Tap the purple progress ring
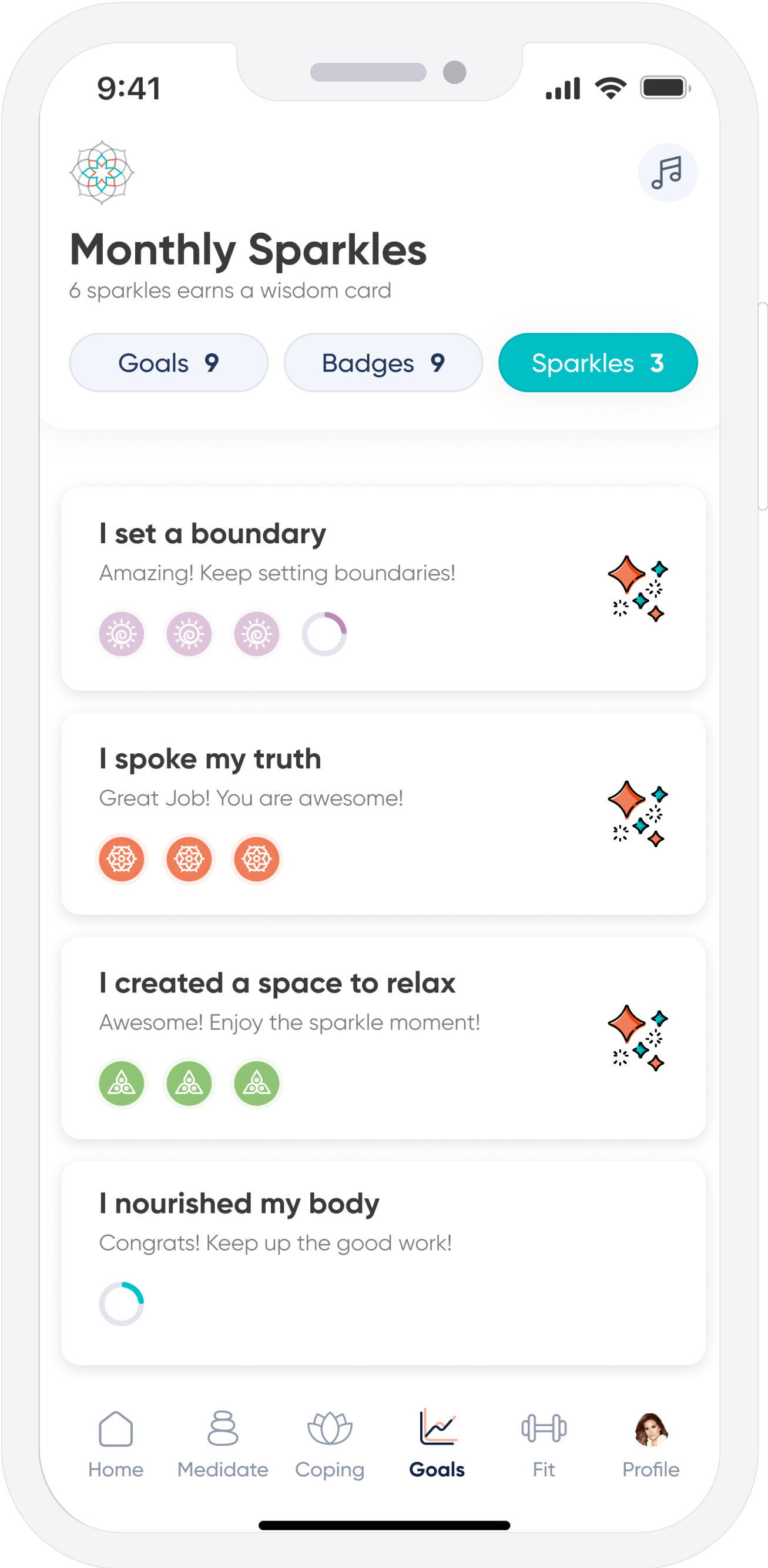Viewport: 768px width, 1568px height. (x=324, y=634)
